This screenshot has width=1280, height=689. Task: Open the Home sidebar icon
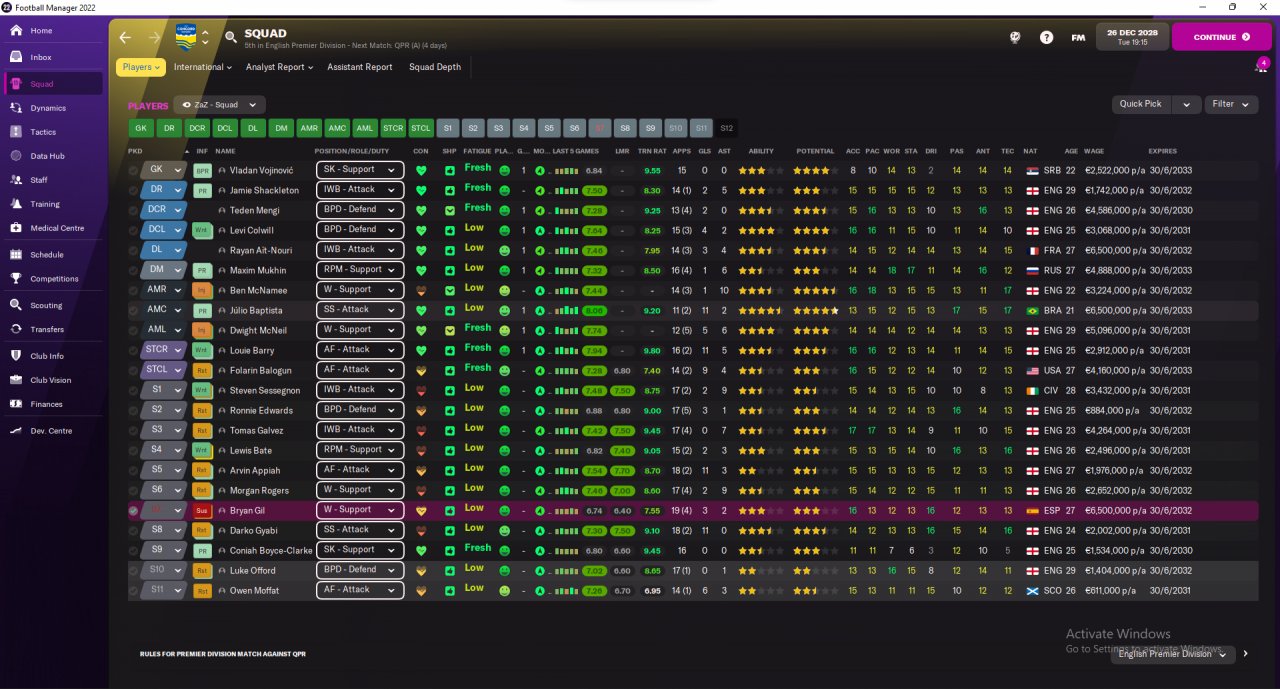click(16, 31)
